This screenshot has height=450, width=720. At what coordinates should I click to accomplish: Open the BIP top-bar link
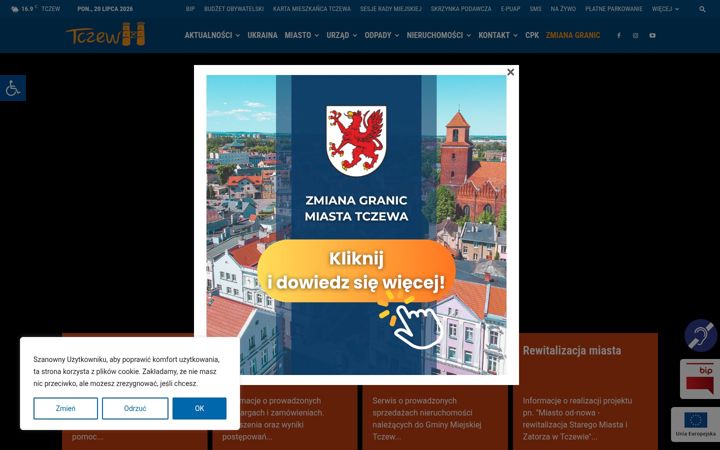click(x=190, y=9)
